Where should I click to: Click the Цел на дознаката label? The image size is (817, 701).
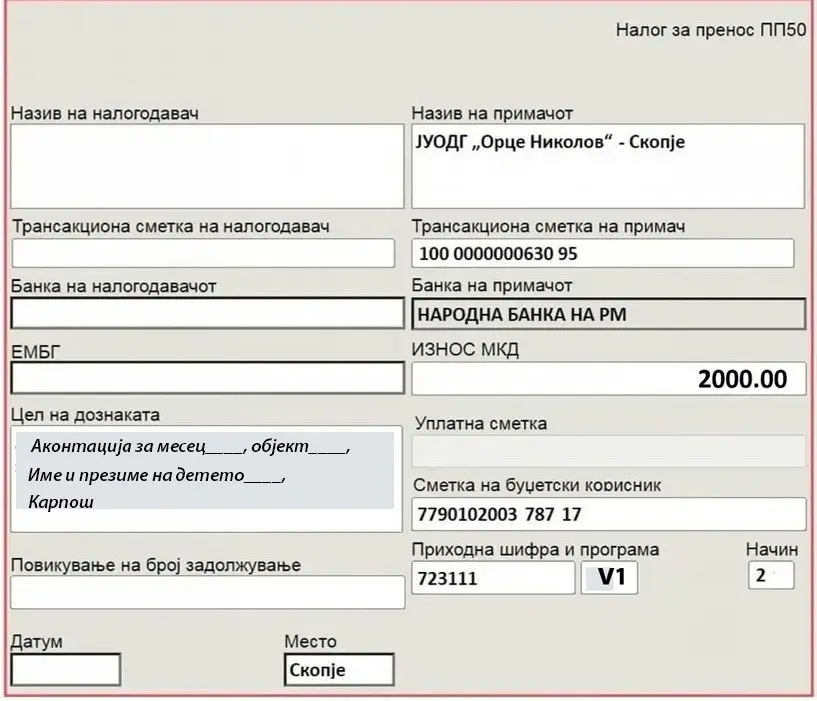(x=85, y=415)
